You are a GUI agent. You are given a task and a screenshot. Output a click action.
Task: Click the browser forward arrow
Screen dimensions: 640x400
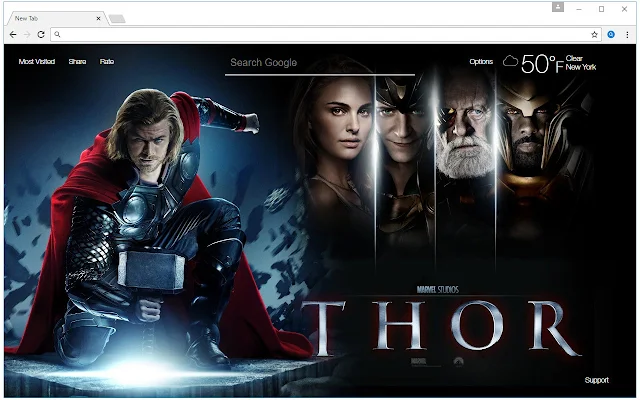point(27,35)
